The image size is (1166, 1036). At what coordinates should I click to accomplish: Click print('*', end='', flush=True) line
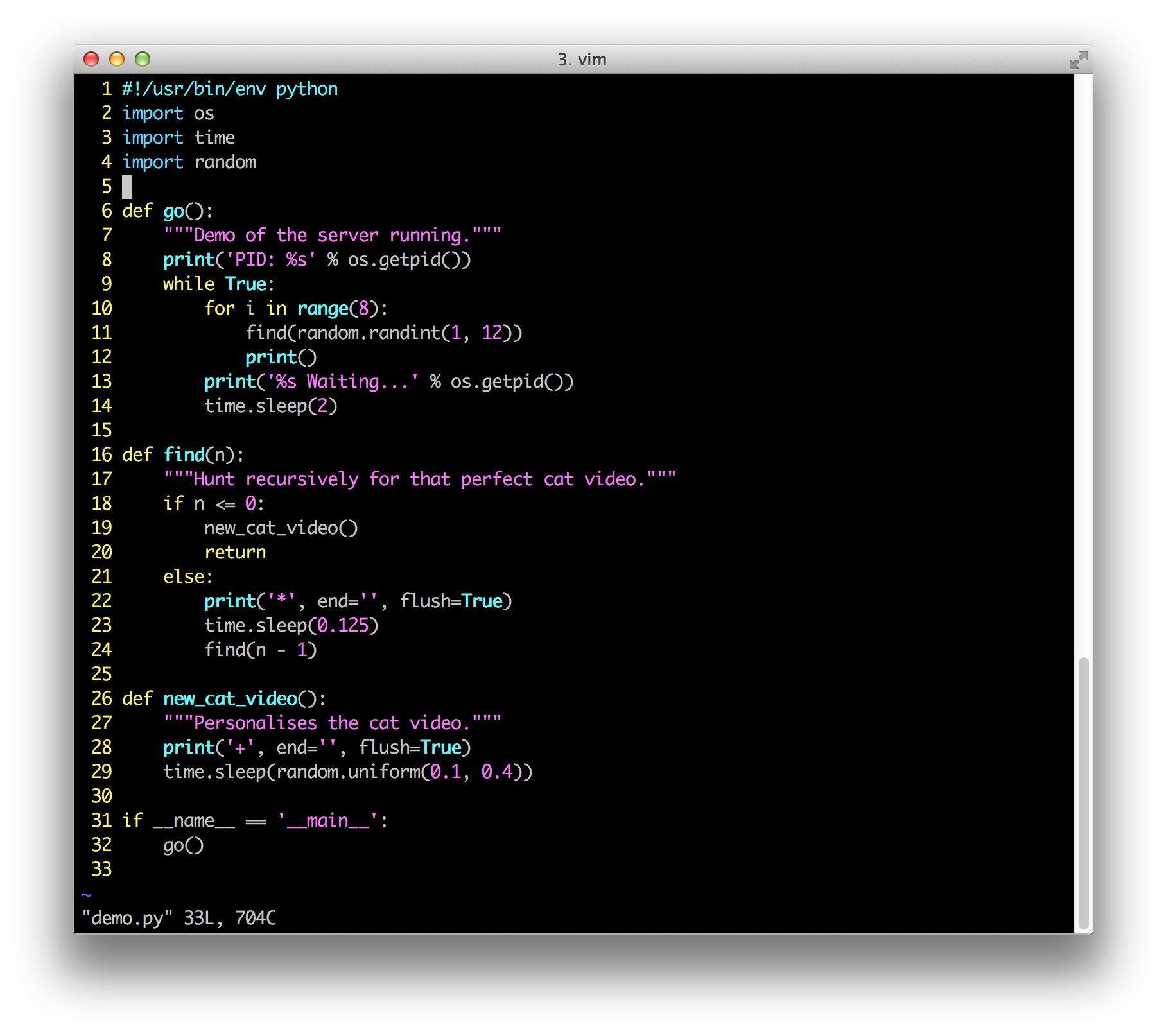point(358,601)
